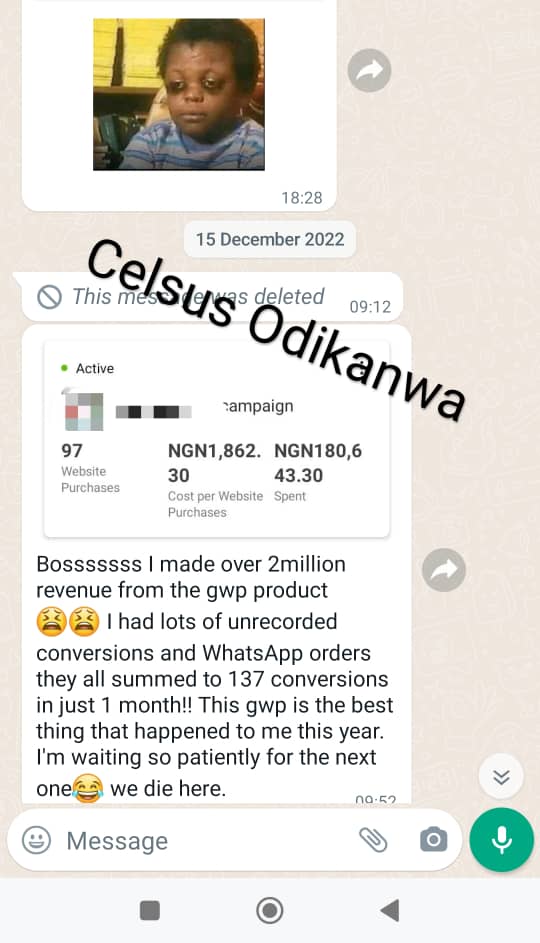540x943 pixels.
Task: Open the emoji picker in message bar
Action: point(37,840)
